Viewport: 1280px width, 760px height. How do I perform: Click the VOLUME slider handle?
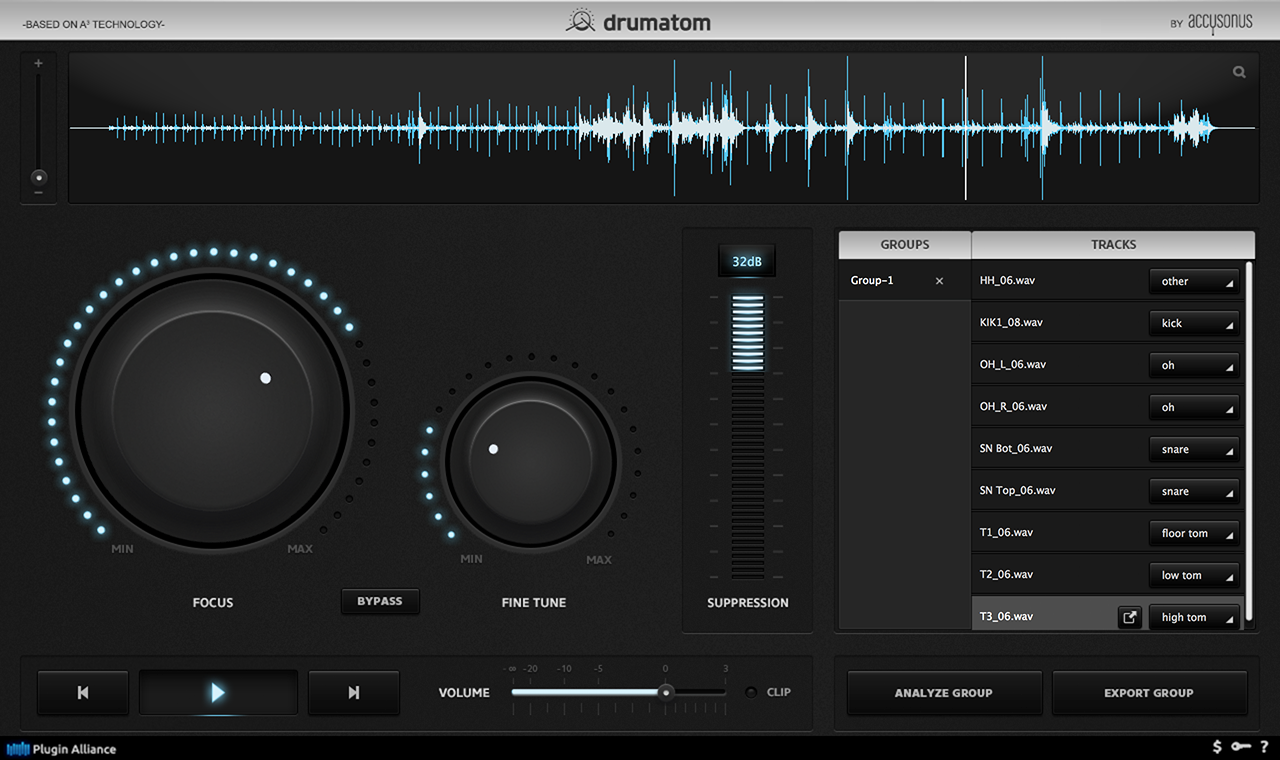(x=666, y=692)
